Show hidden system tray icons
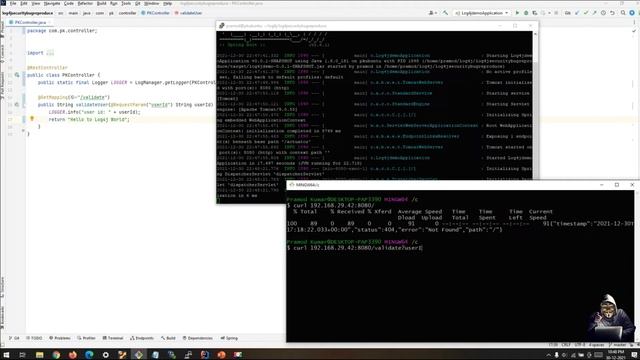This screenshot has width=640, height=360. point(548,355)
